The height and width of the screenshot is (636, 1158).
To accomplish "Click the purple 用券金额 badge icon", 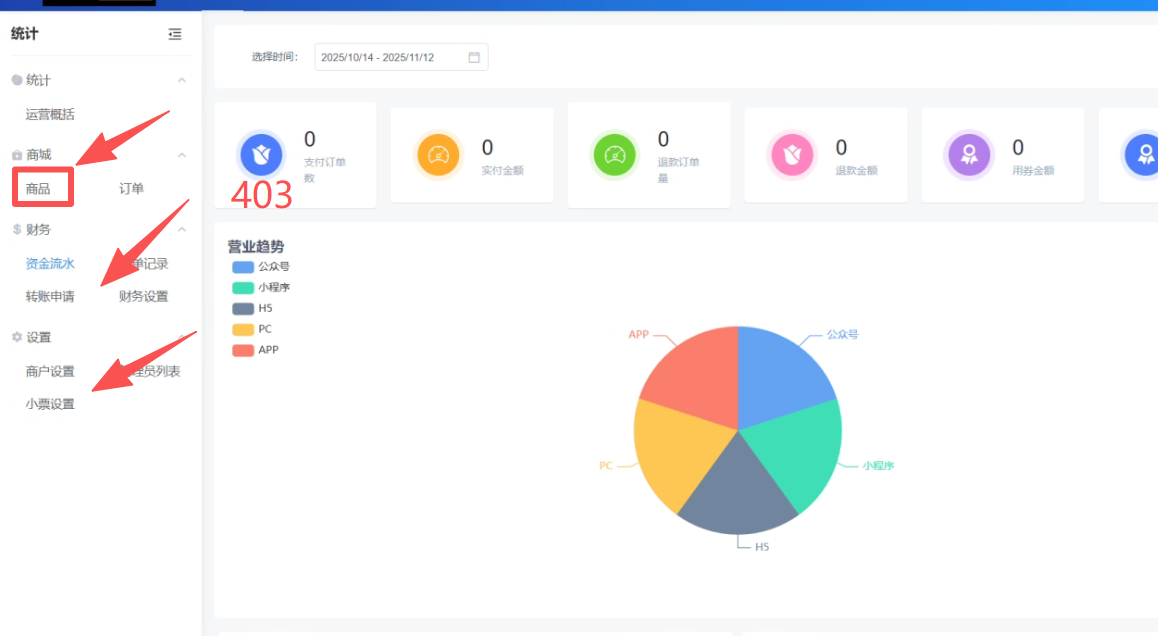I will point(969,155).
